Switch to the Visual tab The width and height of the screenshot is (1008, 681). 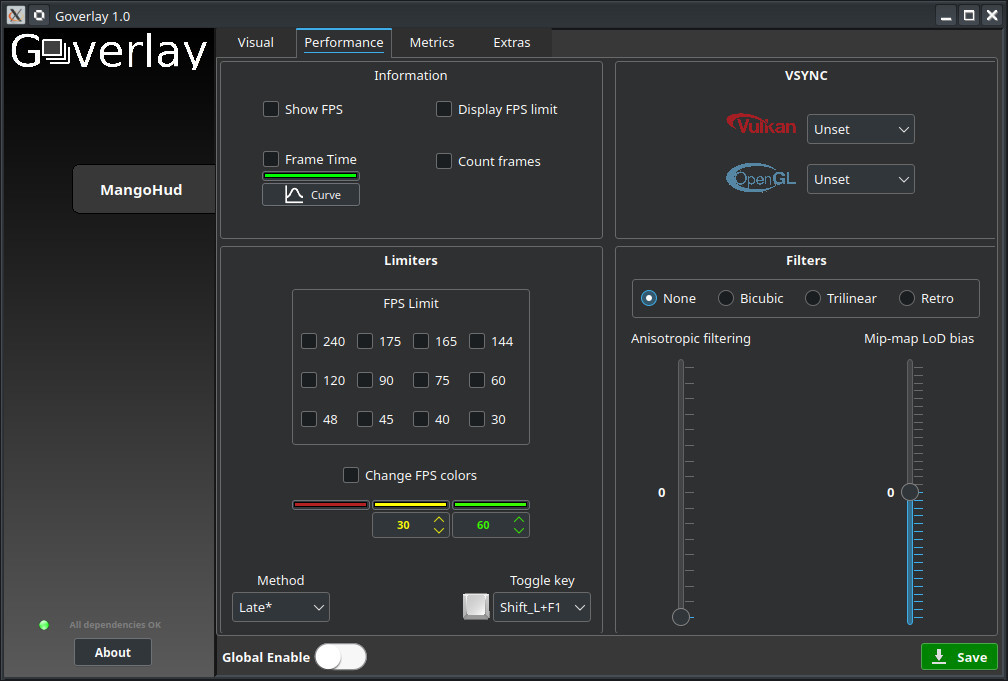[x=256, y=42]
